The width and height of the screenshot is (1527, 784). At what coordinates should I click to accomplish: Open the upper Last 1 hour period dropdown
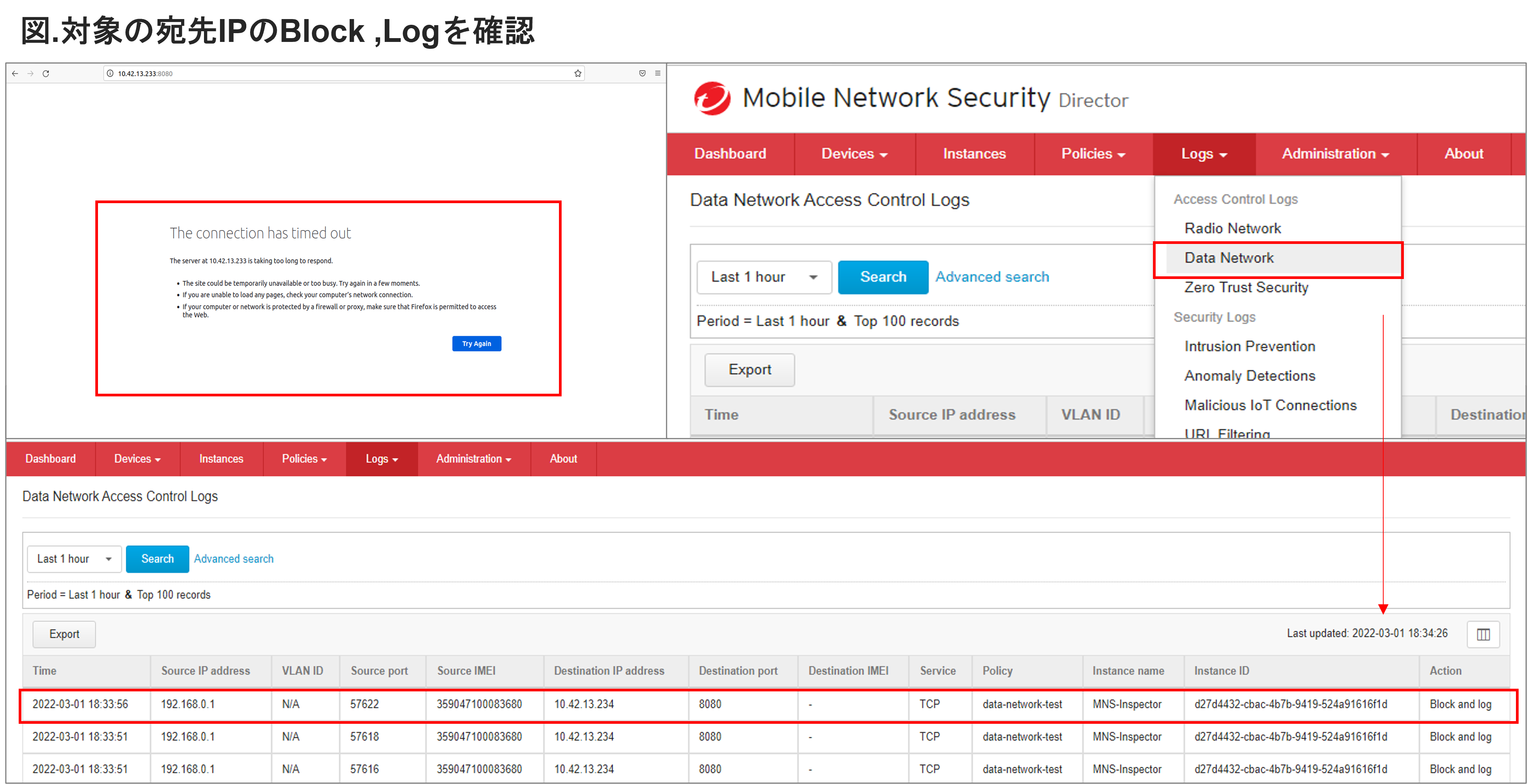[763, 277]
